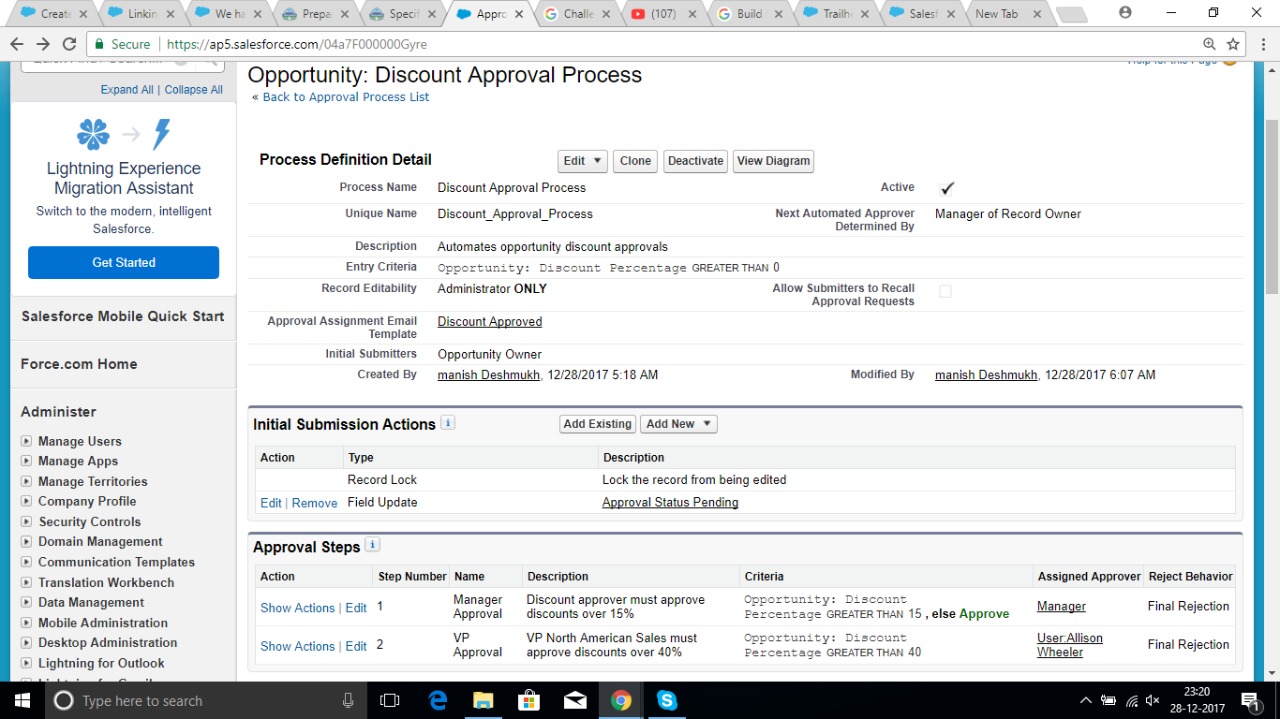This screenshot has width=1280, height=719.
Task: Expand Company Profile in sidebar
Action: point(27,501)
